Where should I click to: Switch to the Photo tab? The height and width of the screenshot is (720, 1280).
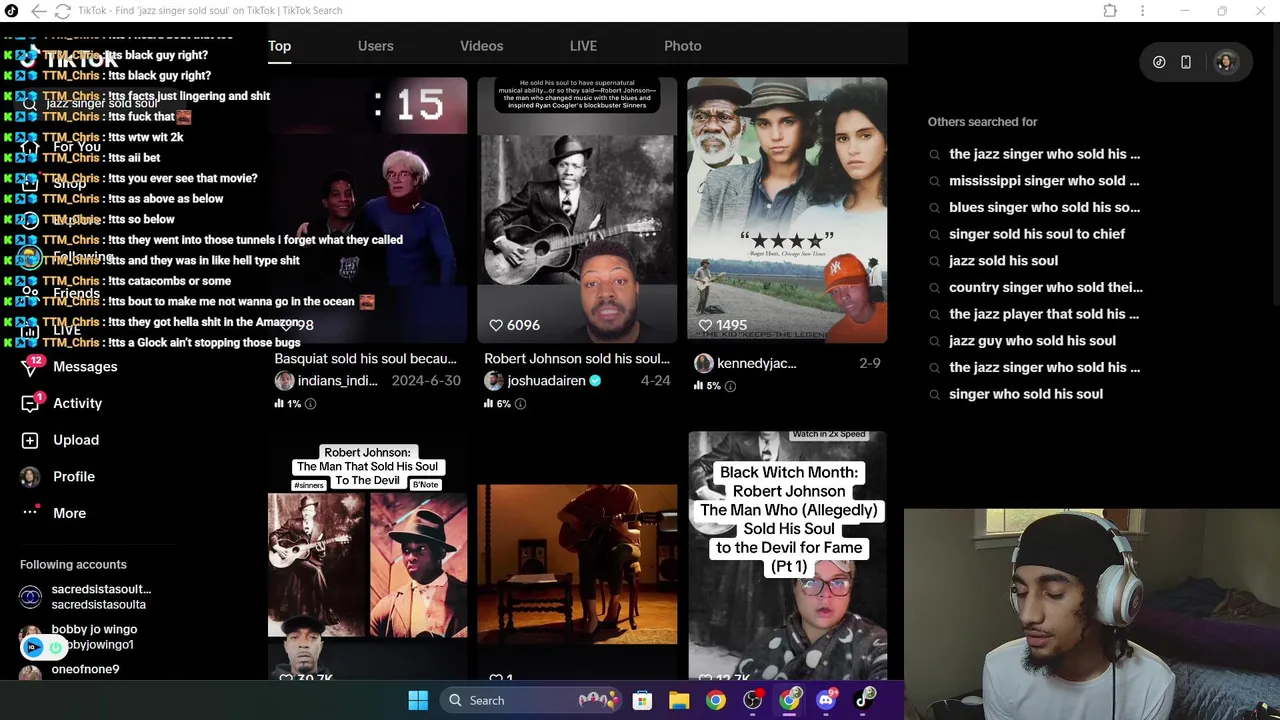click(x=682, y=46)
